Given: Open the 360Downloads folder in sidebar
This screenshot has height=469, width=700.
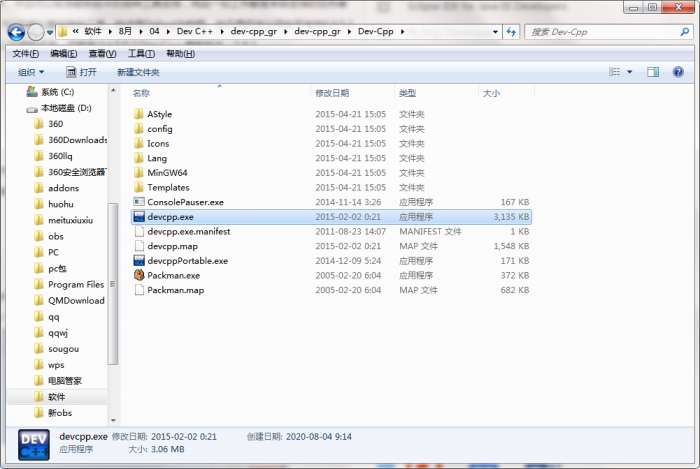Looking at the screenshot, I should point(71,140).
